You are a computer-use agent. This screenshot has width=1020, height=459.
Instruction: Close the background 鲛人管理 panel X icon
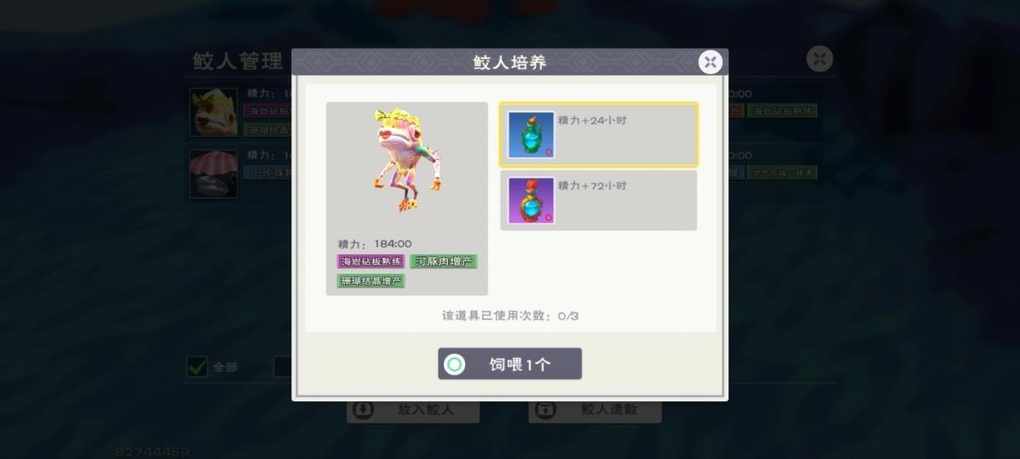tap(820, 59)
